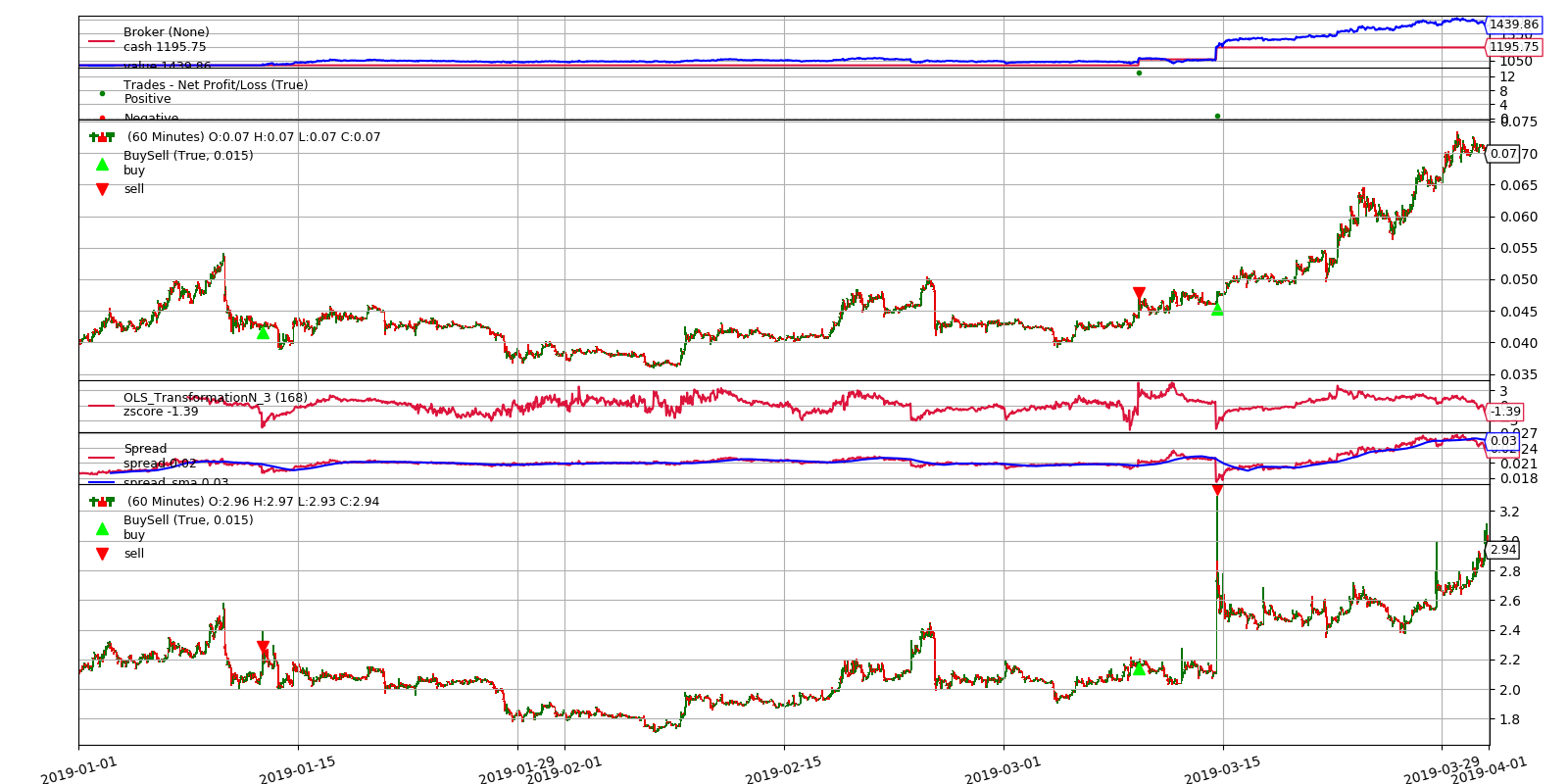Click the 'zscore -1.39' legend text

[161, 412]
